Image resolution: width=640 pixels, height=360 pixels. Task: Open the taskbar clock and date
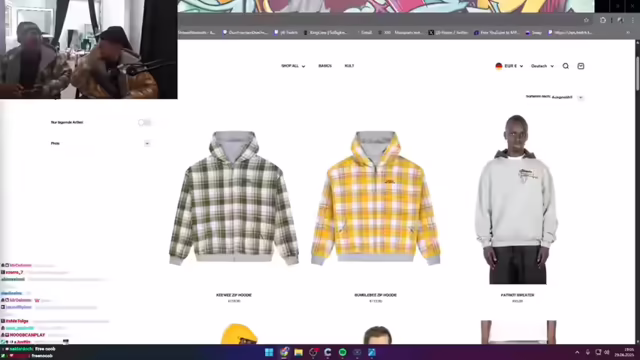(624, 353)
